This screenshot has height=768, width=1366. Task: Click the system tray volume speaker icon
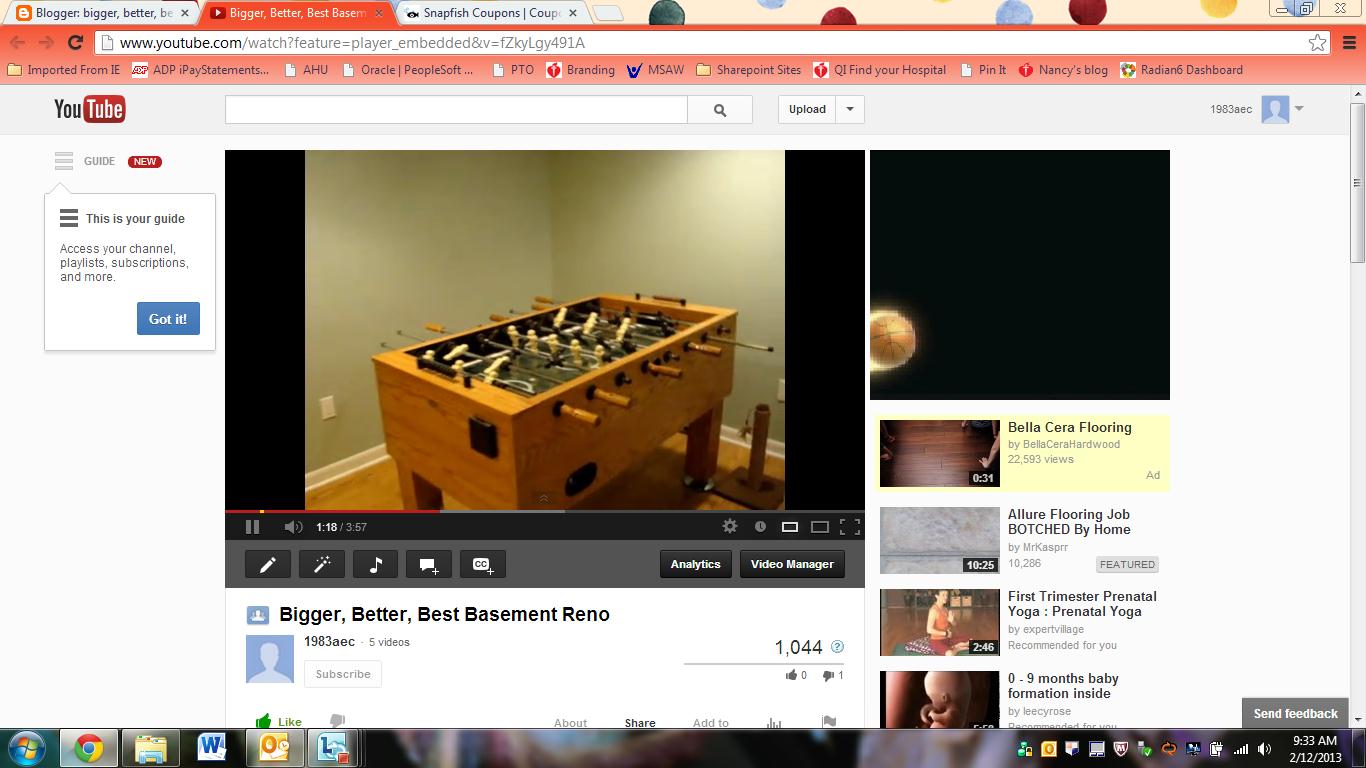coord(1263,748)
